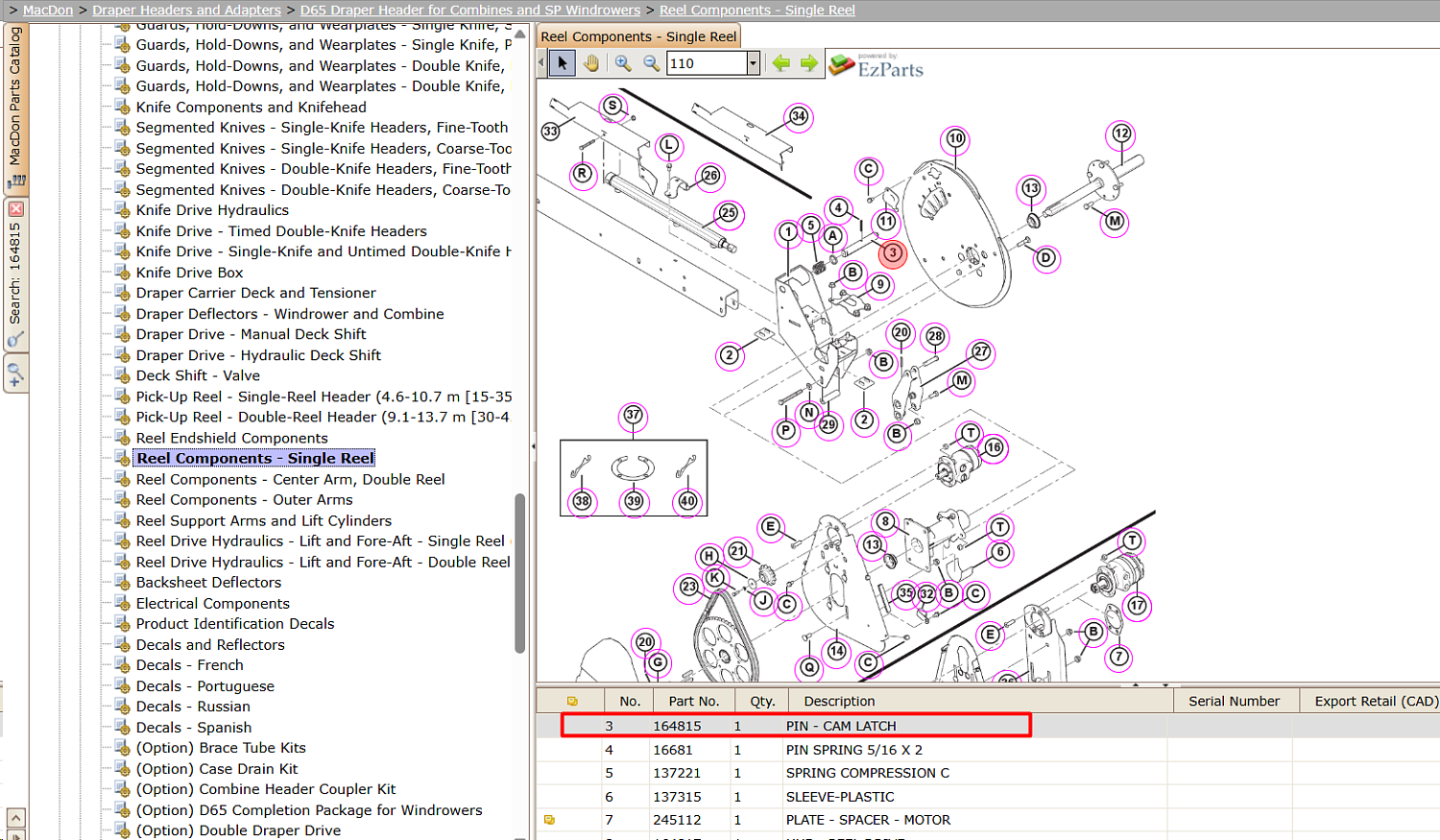Sort parts table by Qty. column
1440x840 pixels.
(x=762, y=701)
